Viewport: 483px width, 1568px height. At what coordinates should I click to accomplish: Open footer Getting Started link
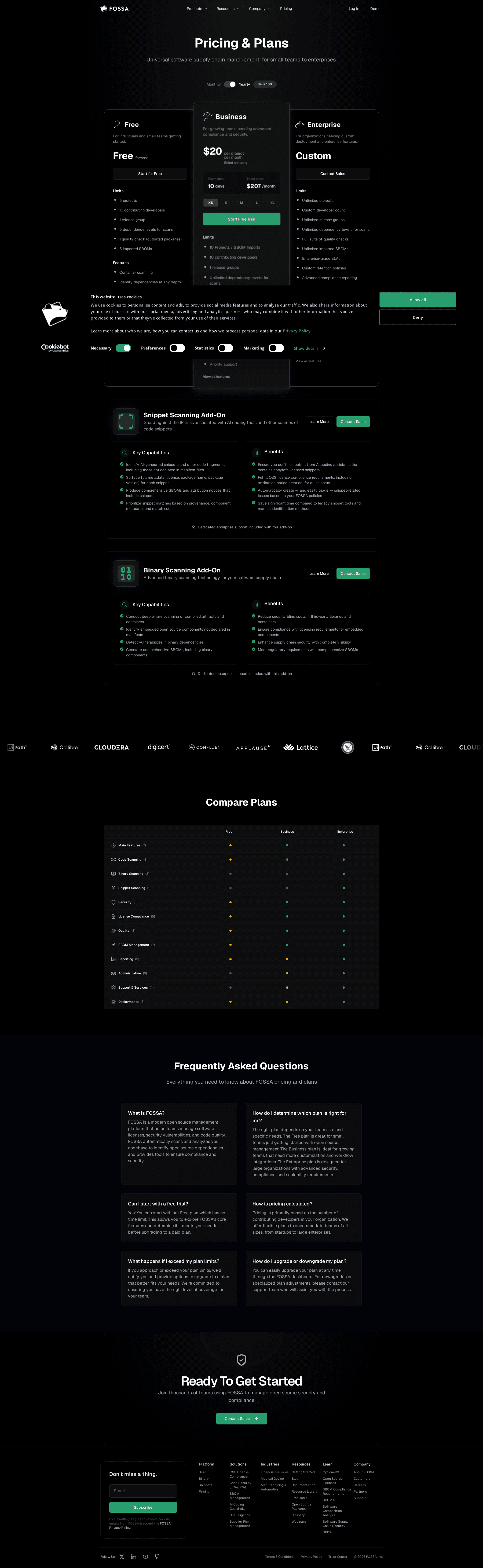tap(303, 1472)
